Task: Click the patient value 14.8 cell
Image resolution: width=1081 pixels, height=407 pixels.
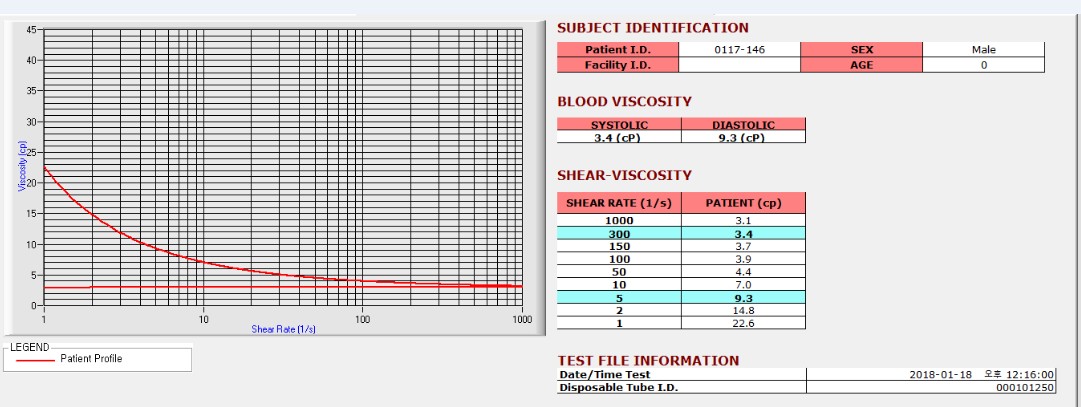Action: [743, 310]
